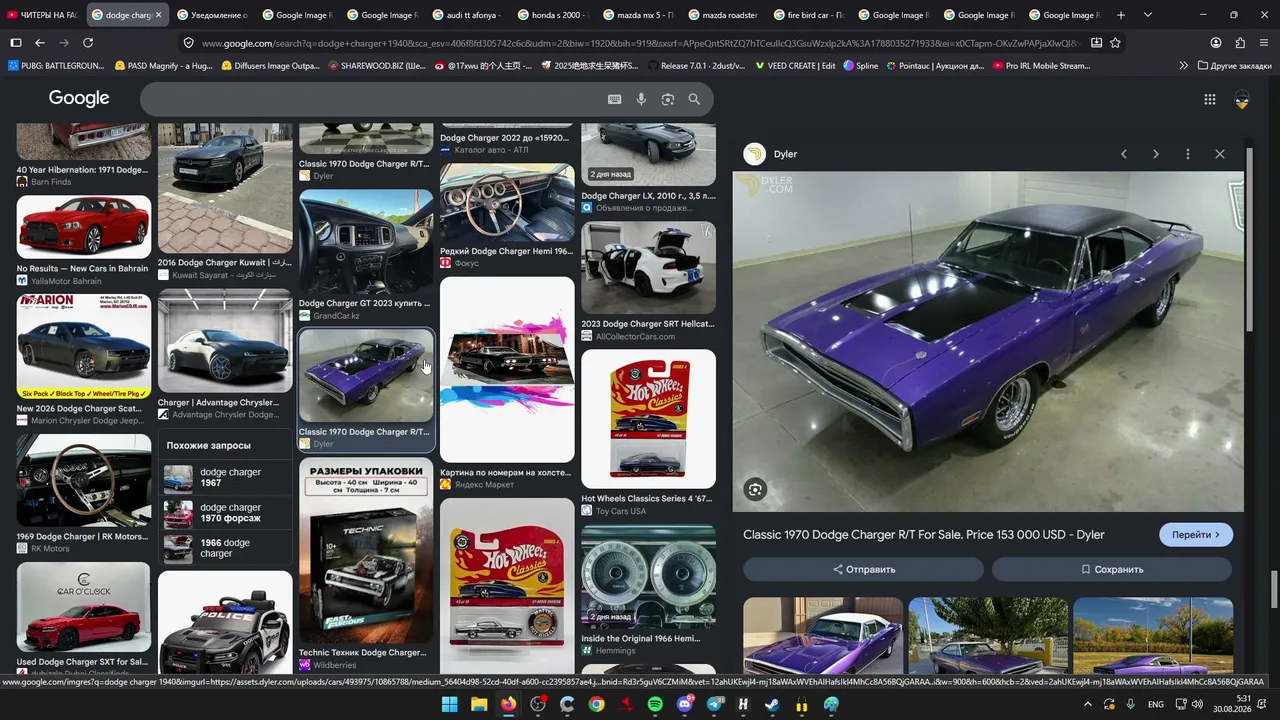Switch the ENG input language indicator
The width and height of the screenshot is (1280, 720).
coord(1156,704)
